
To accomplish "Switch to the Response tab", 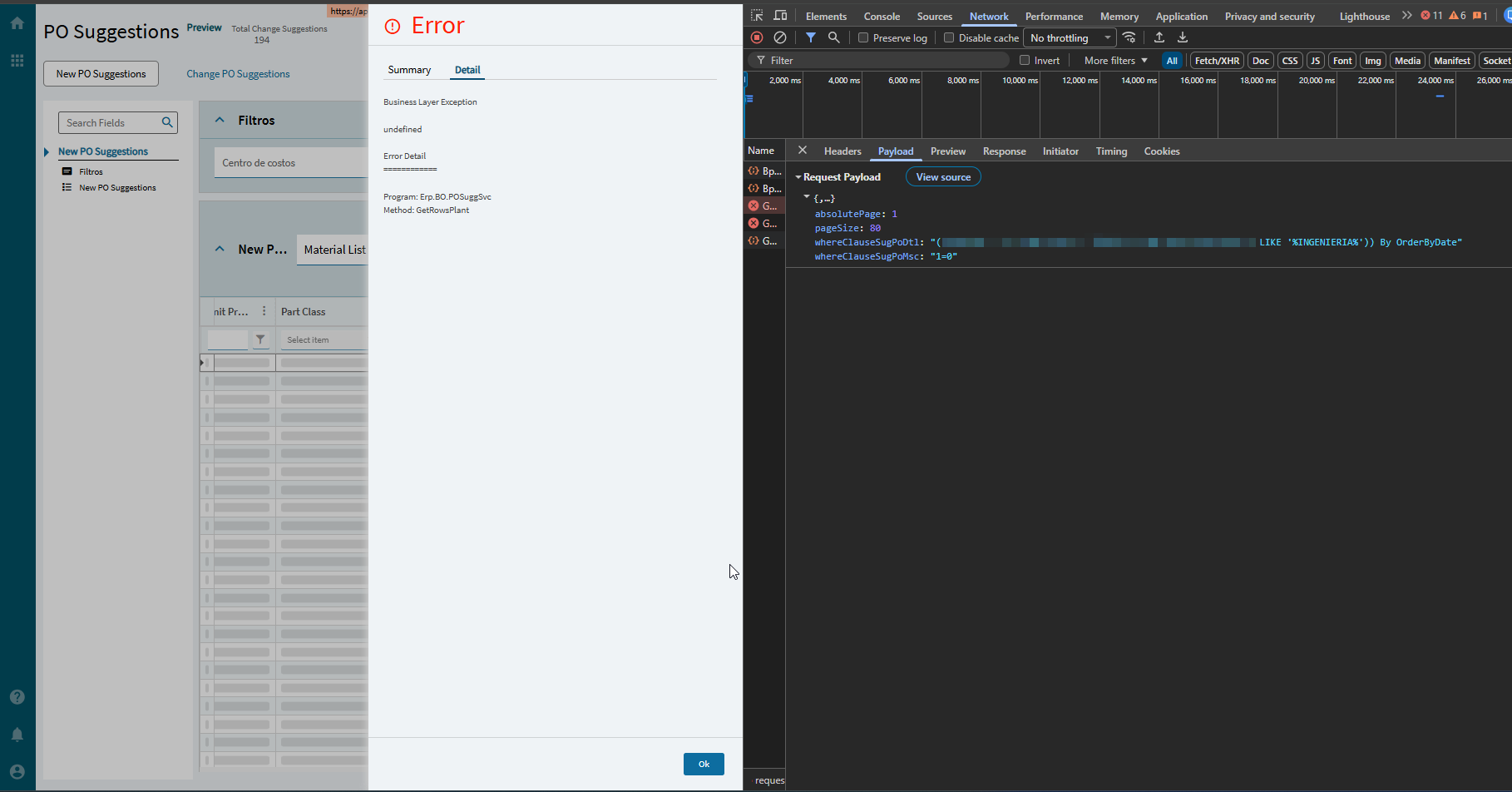I will point(1004,151).
